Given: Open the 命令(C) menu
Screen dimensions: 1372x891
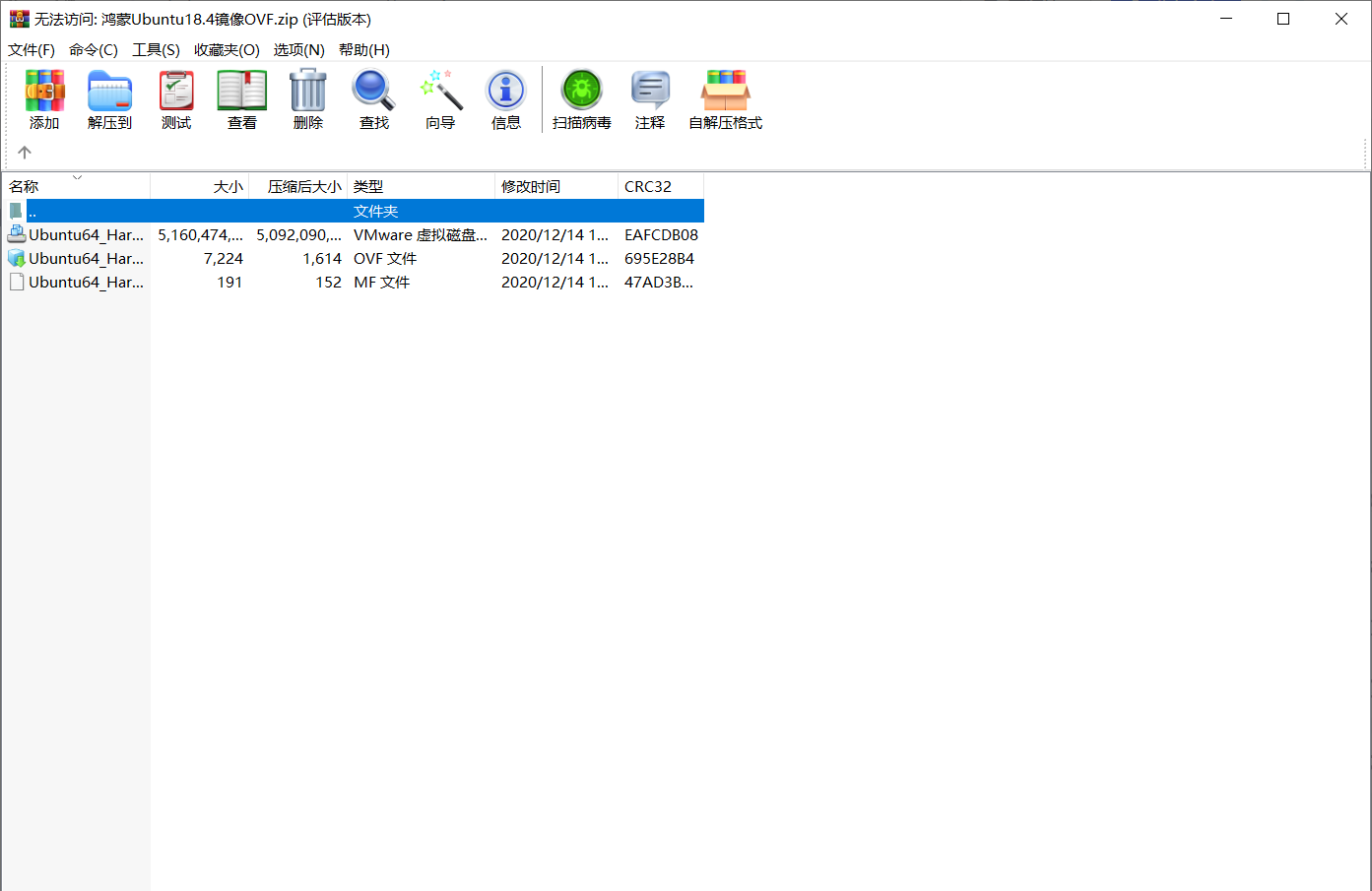Looking at the screenshot, I should (94, 50).
